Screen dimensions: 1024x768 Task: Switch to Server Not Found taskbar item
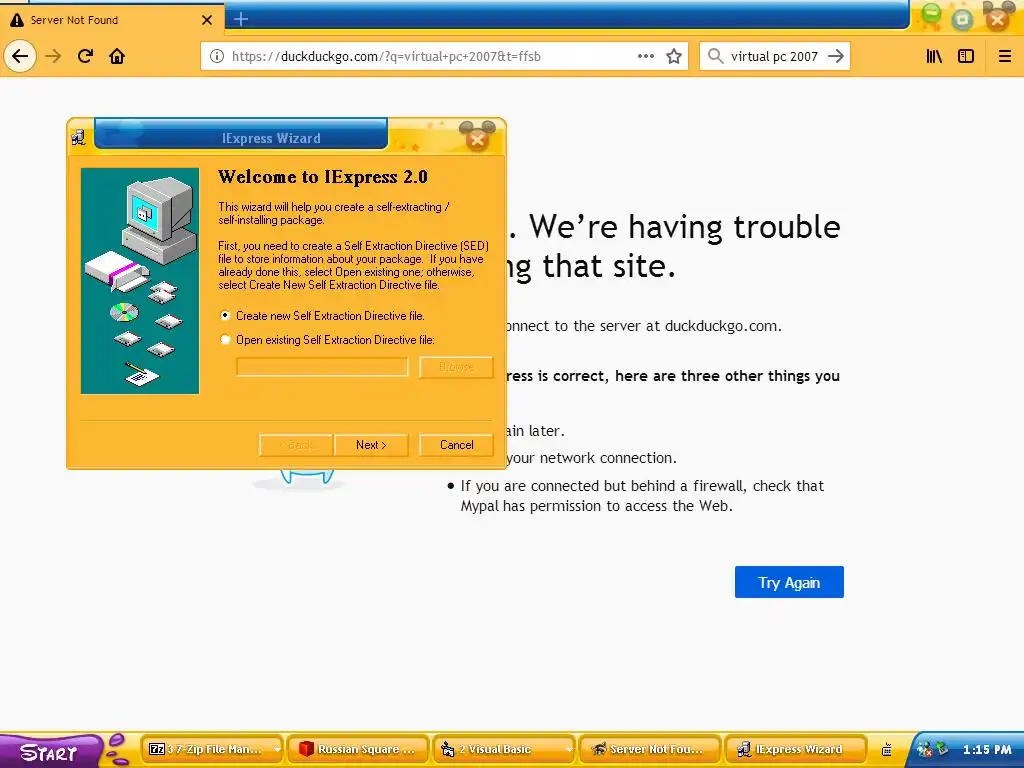pos(649,749)
